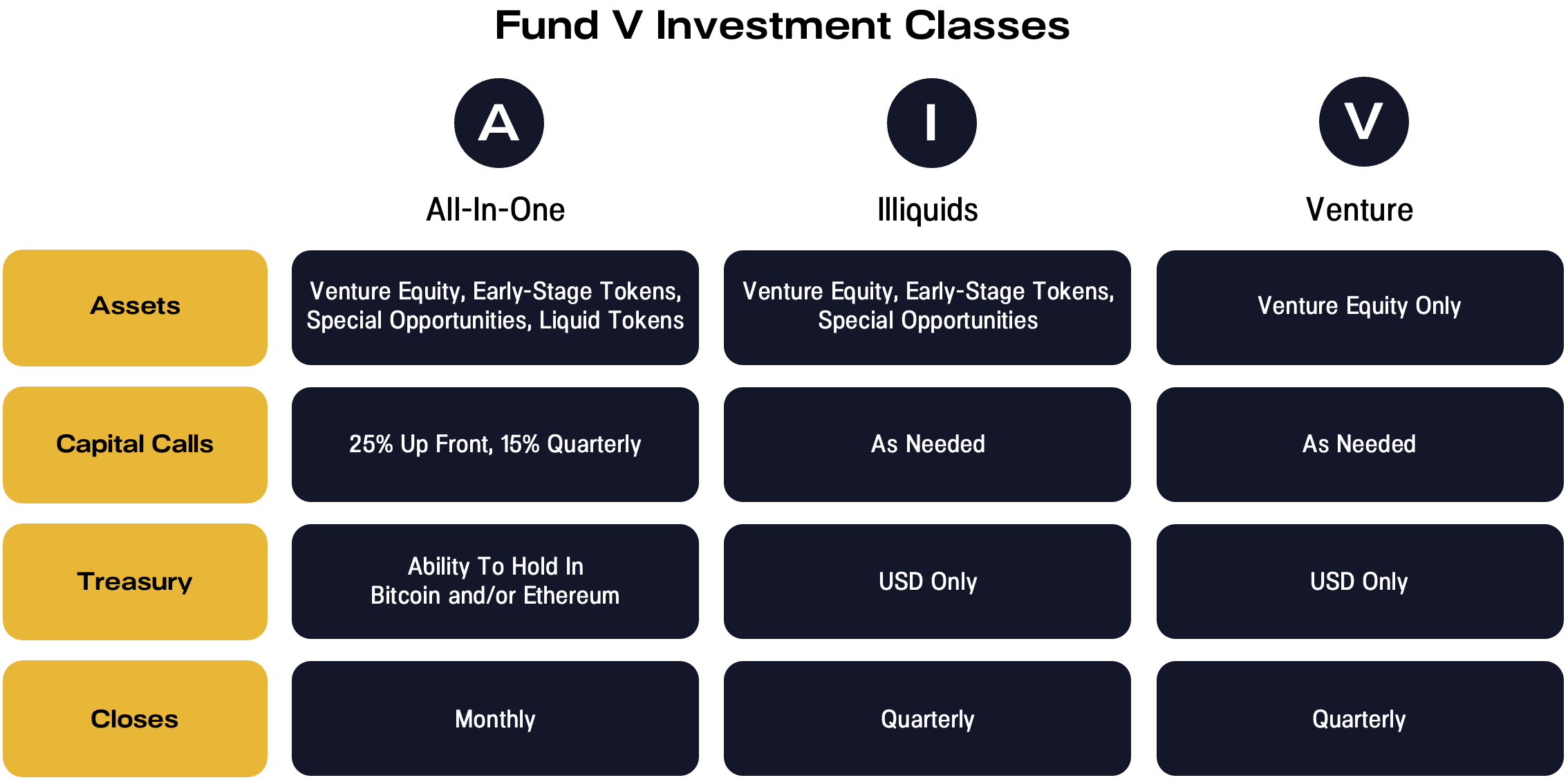Image resolution: width=1568 pixels, height=780 pixels.
Task: Click the circular A class icon
Action: point(498,123)
